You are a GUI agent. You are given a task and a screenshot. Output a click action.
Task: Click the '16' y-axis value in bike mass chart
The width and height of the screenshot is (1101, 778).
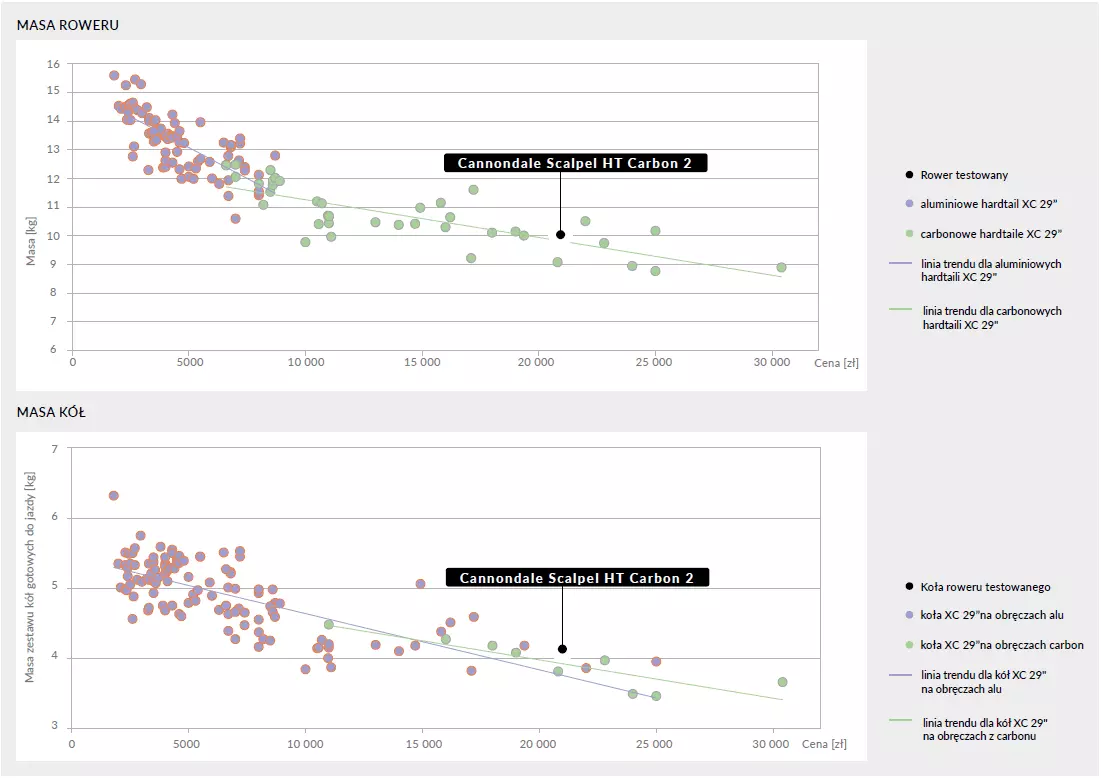tap(53, 64)
